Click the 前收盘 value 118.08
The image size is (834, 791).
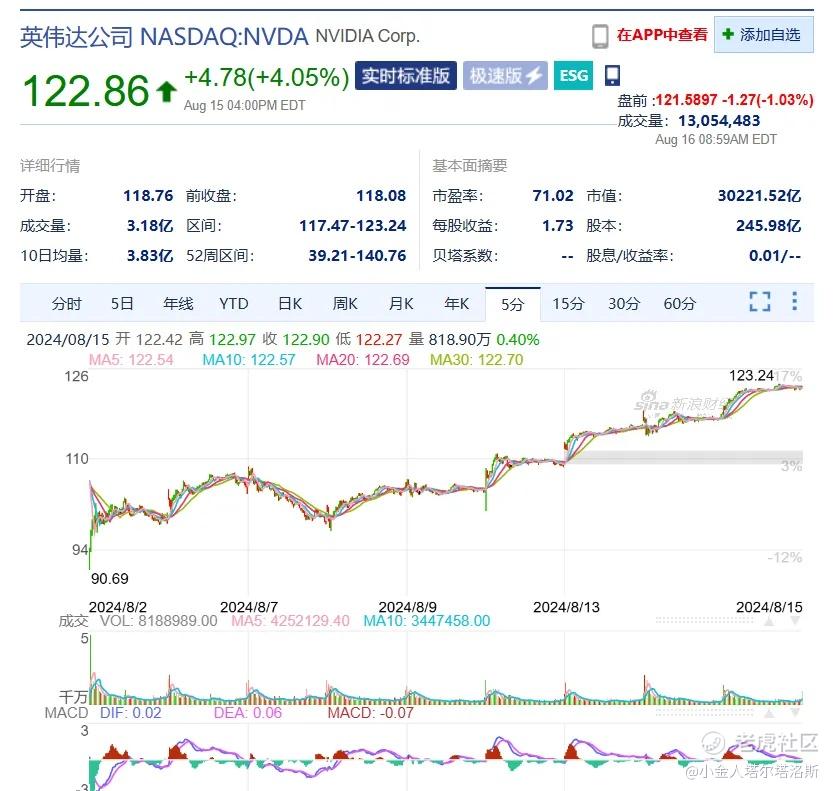(381, 196)
